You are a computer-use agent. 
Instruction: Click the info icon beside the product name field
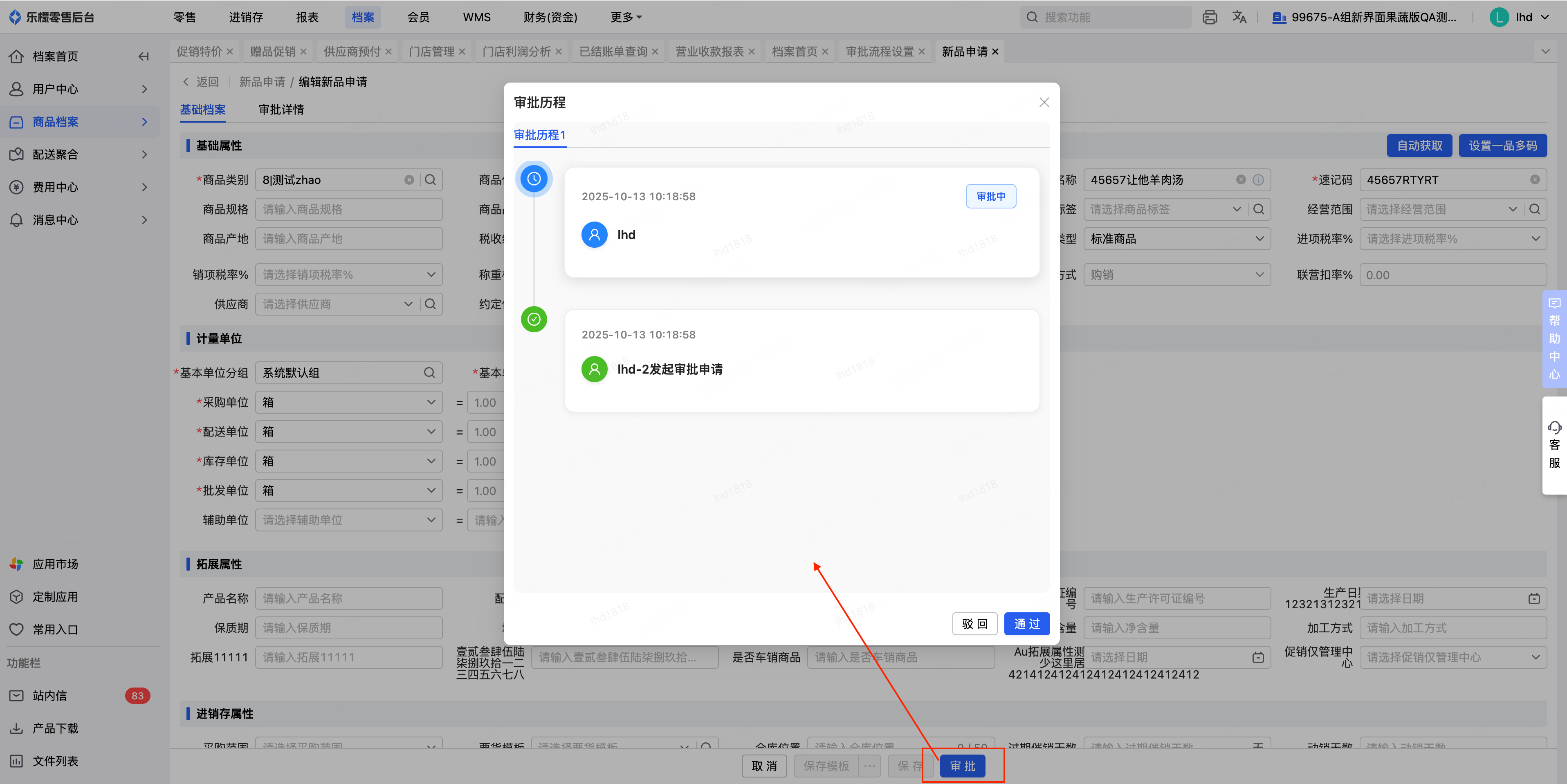(1258, 180)
